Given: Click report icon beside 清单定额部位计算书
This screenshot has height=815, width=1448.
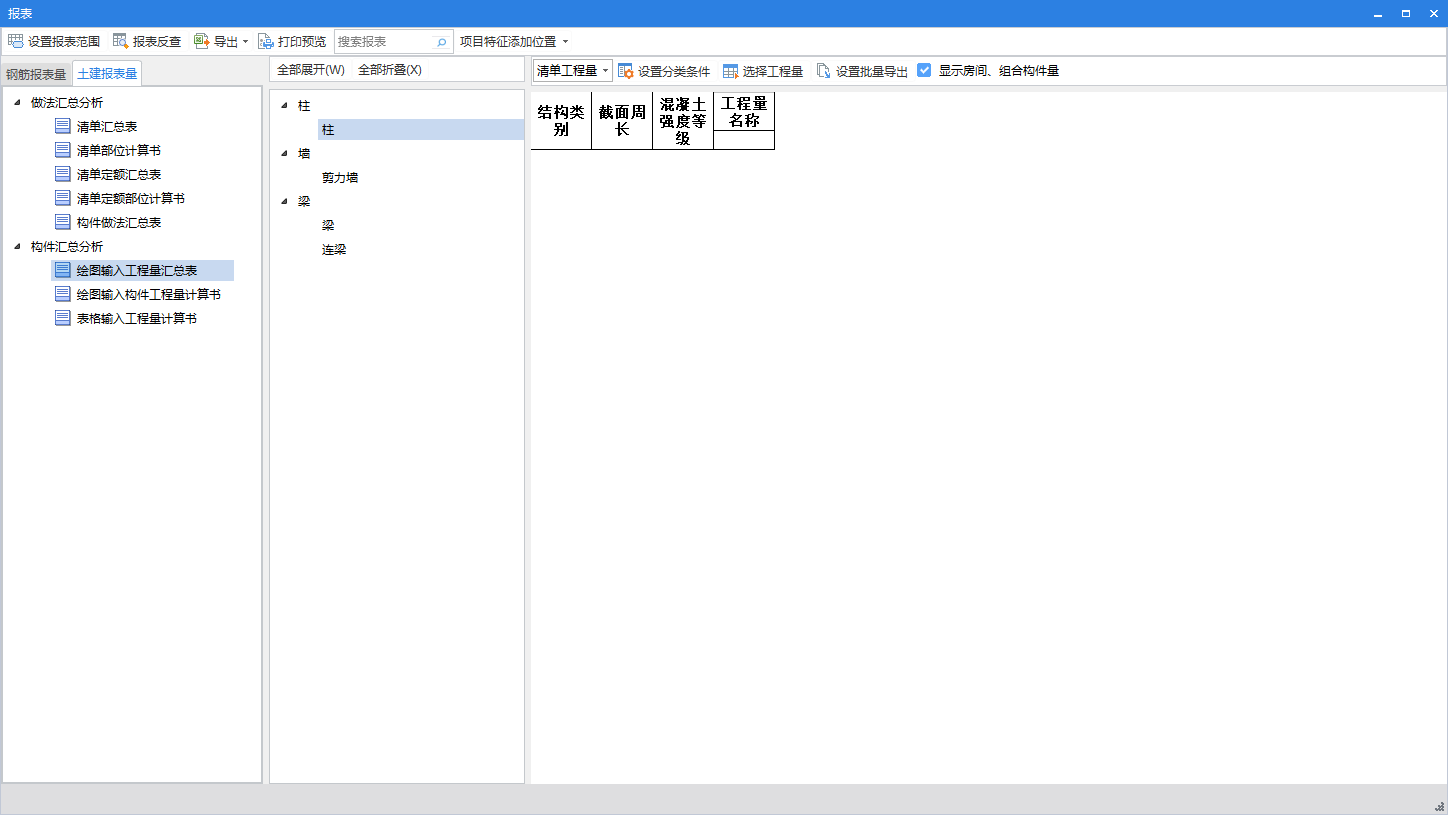Looking at the screenshot, I should click(63, 198).
